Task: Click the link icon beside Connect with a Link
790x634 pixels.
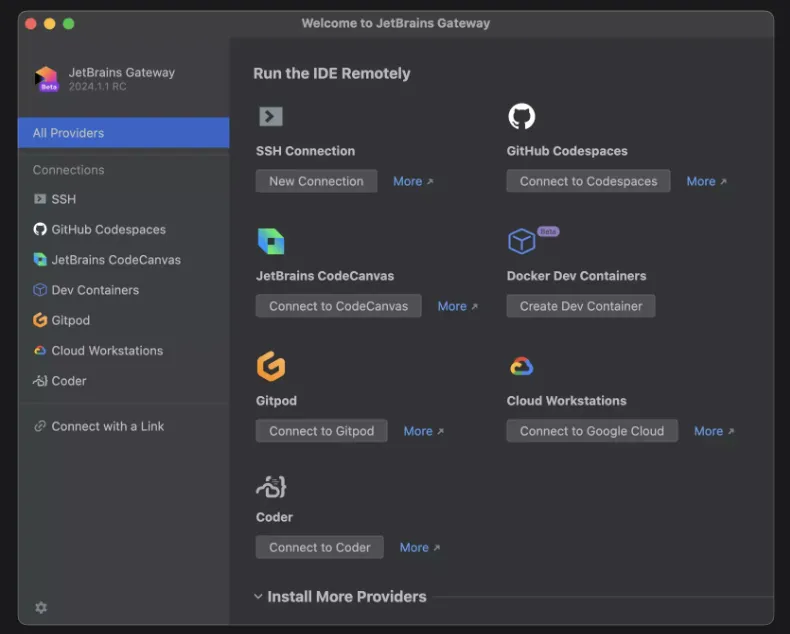Action: click(40, 426)
